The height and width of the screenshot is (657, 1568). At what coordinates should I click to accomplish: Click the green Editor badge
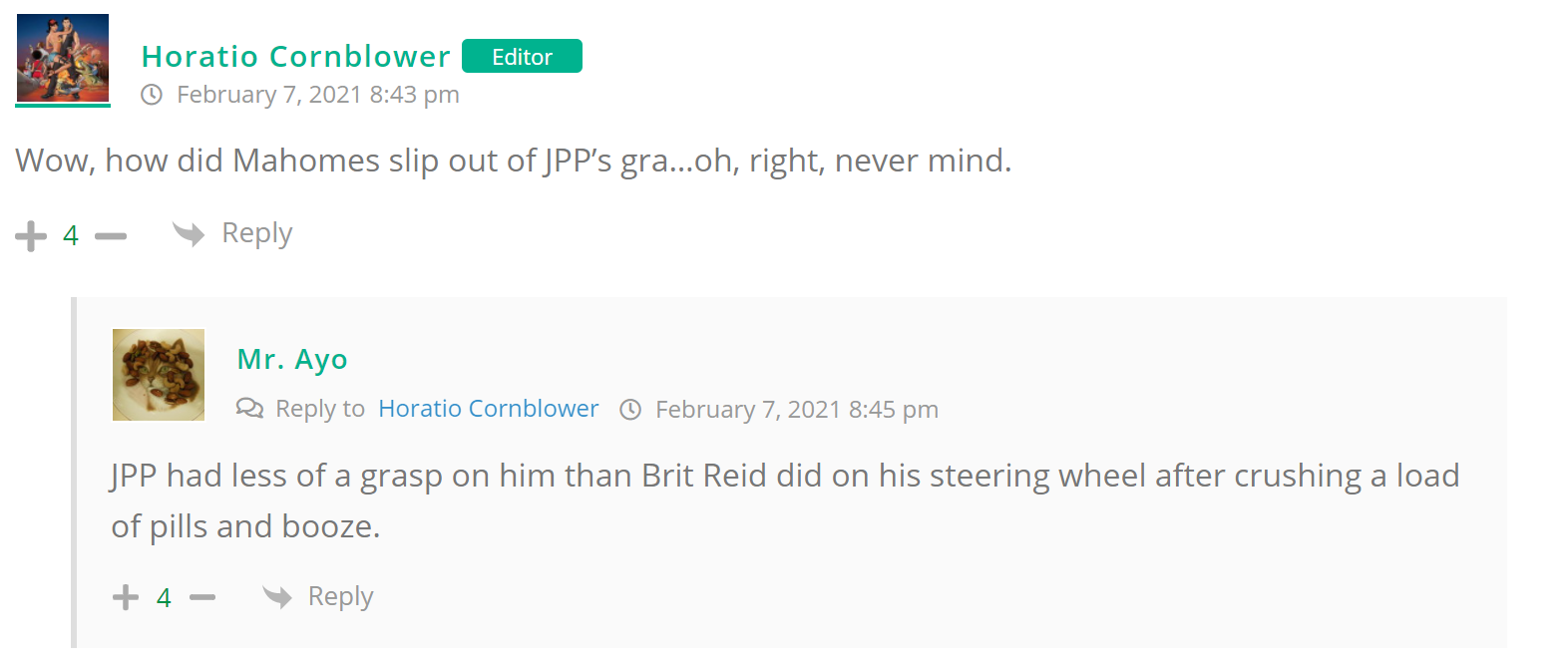(522, 57)
